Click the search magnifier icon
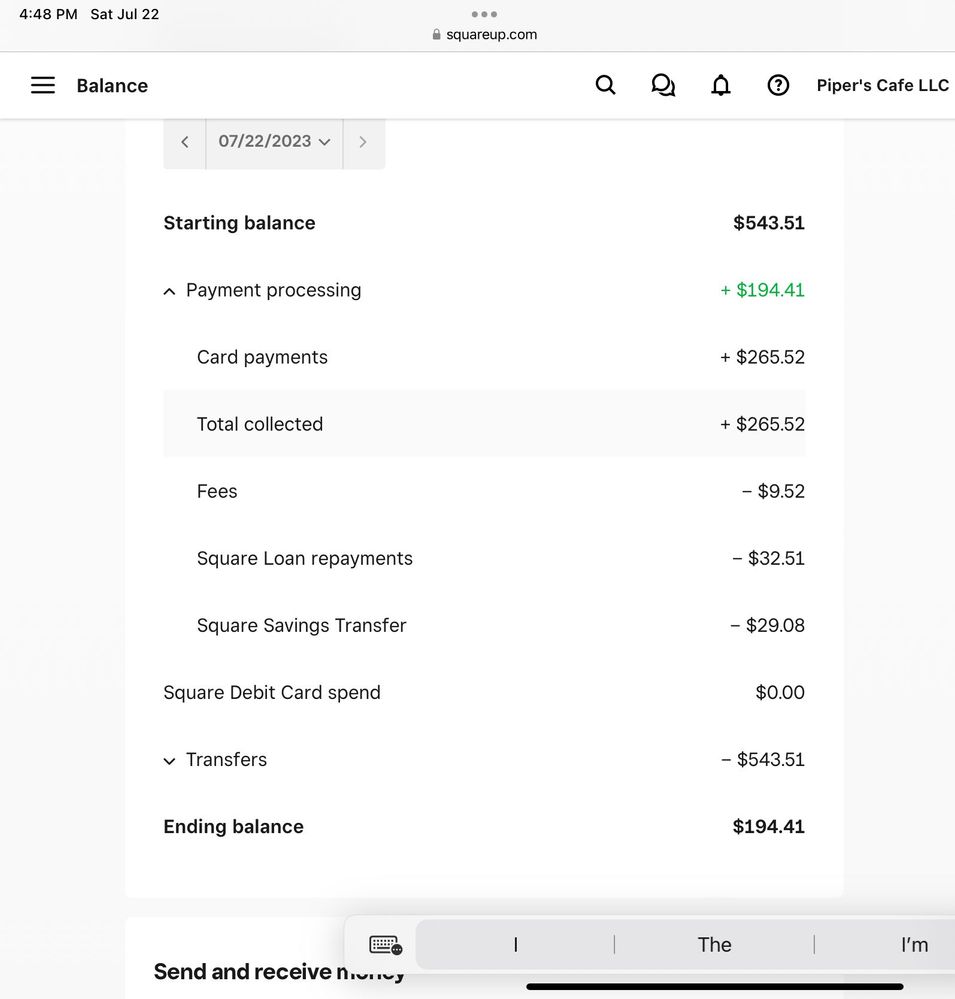Image resolution: width=955 pixels, height=999 pixels. click(605, 86)
